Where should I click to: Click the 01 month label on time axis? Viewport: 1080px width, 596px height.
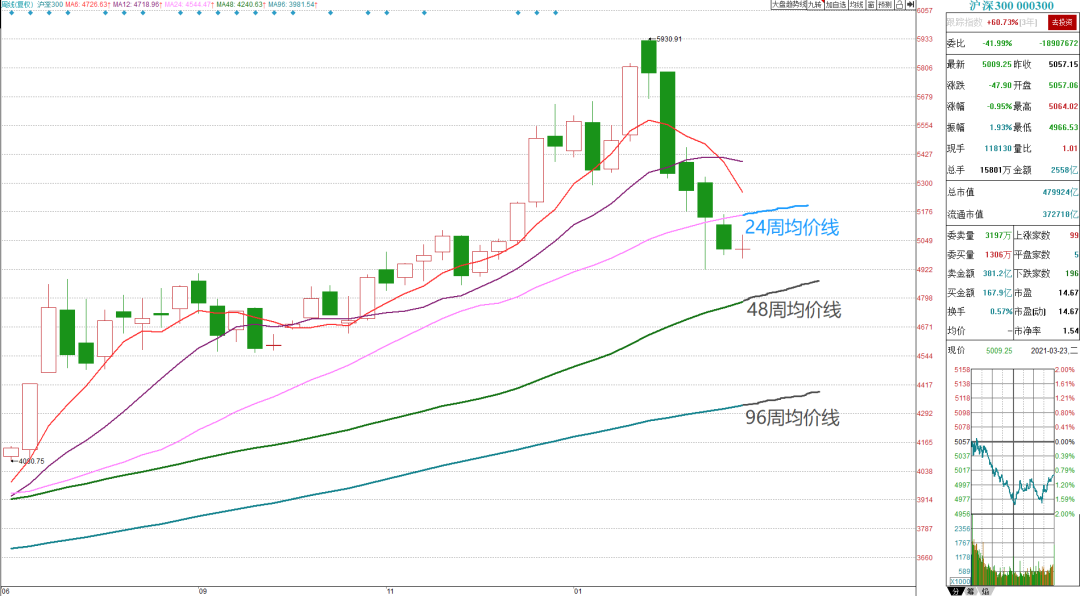point(577,591)
